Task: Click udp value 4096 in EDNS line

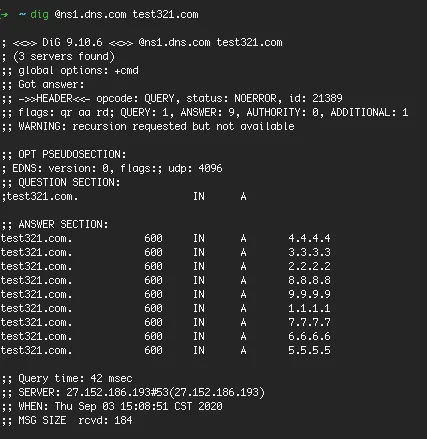Action: pyautogui.click(x=210, y=168)
